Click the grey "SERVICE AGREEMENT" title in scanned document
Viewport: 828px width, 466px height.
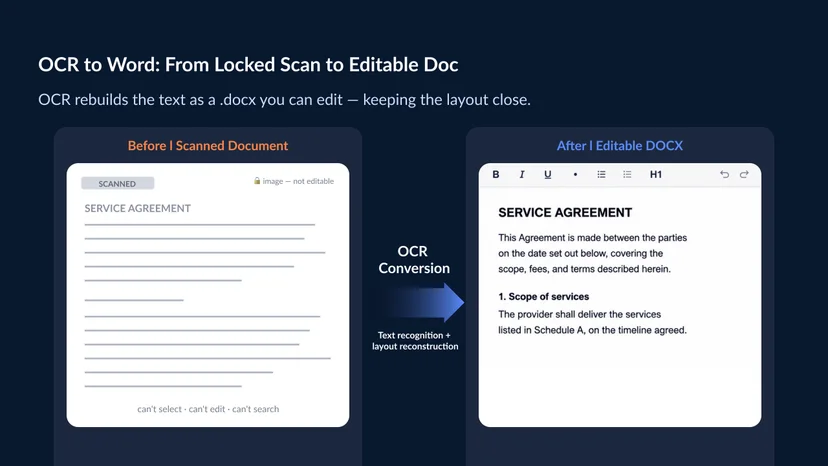[x=137, y=208]
